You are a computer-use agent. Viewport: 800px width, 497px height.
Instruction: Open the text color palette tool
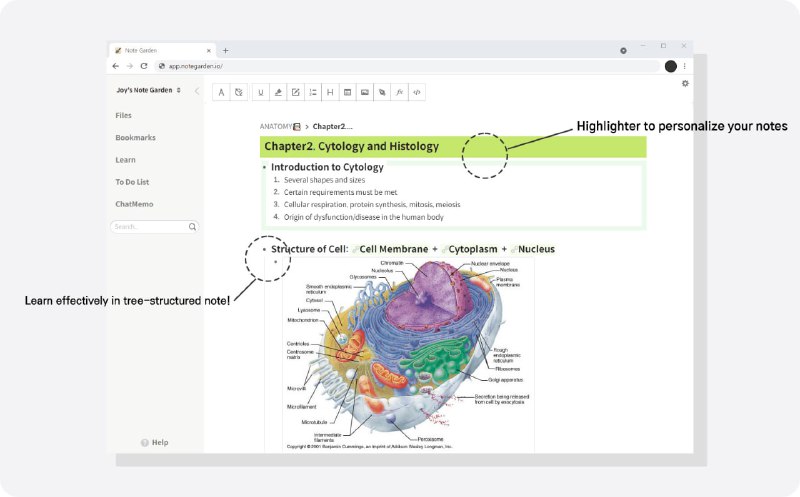click(238, 92)
